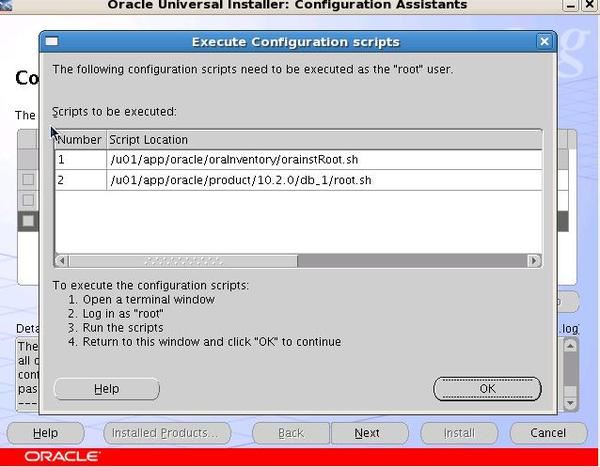The height and width of the screenshot is (467, 600).
Task: Click script number 2 cell
Action: click(80, 180)
